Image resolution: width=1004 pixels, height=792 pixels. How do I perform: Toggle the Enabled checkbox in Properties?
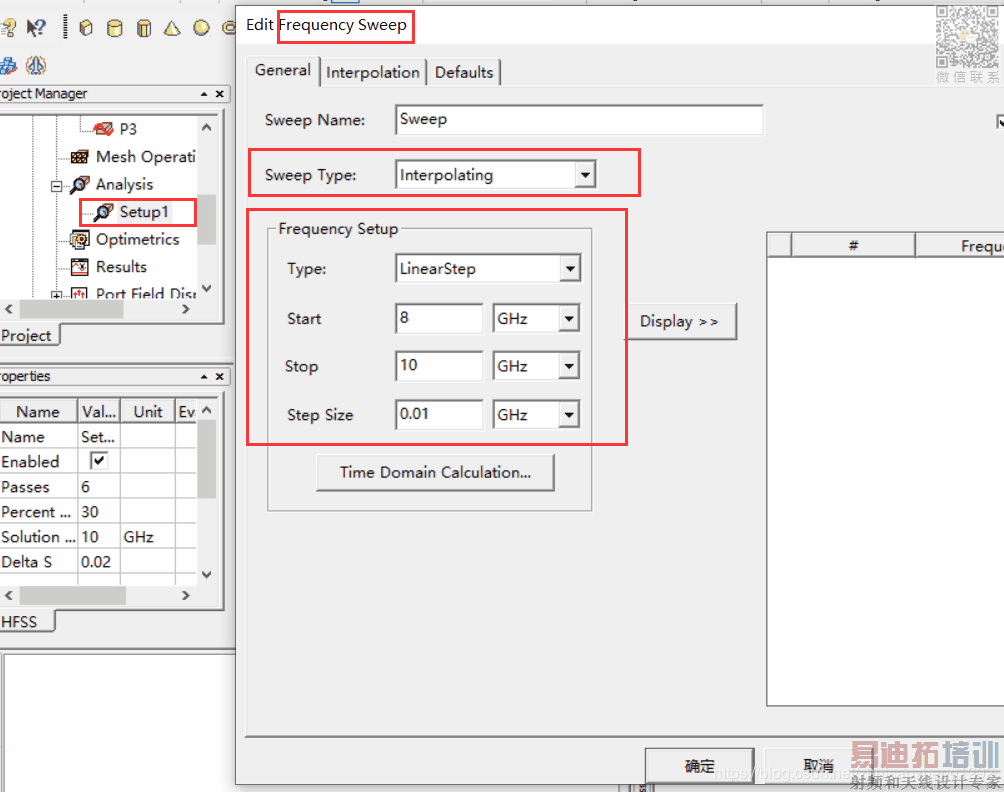(99, 460)
